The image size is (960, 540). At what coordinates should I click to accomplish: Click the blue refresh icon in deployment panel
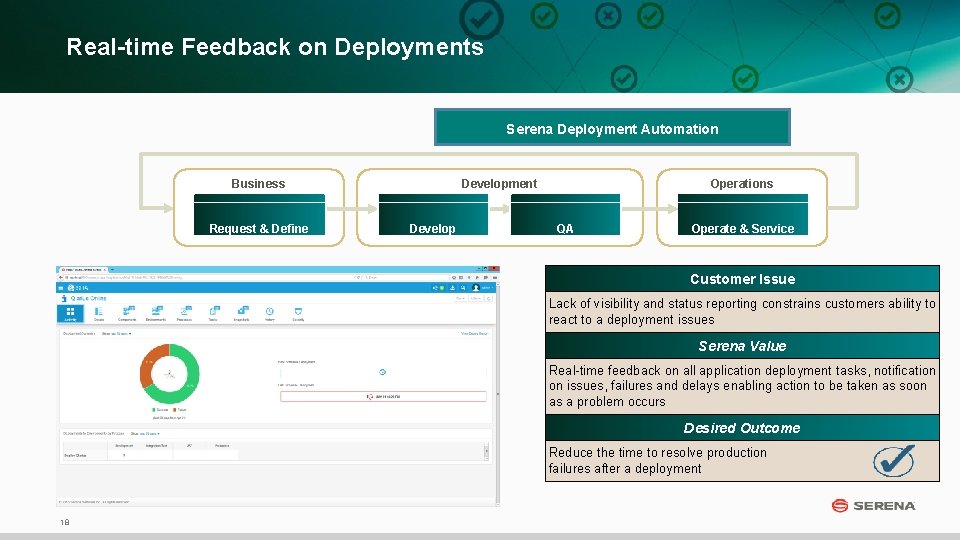383,372
